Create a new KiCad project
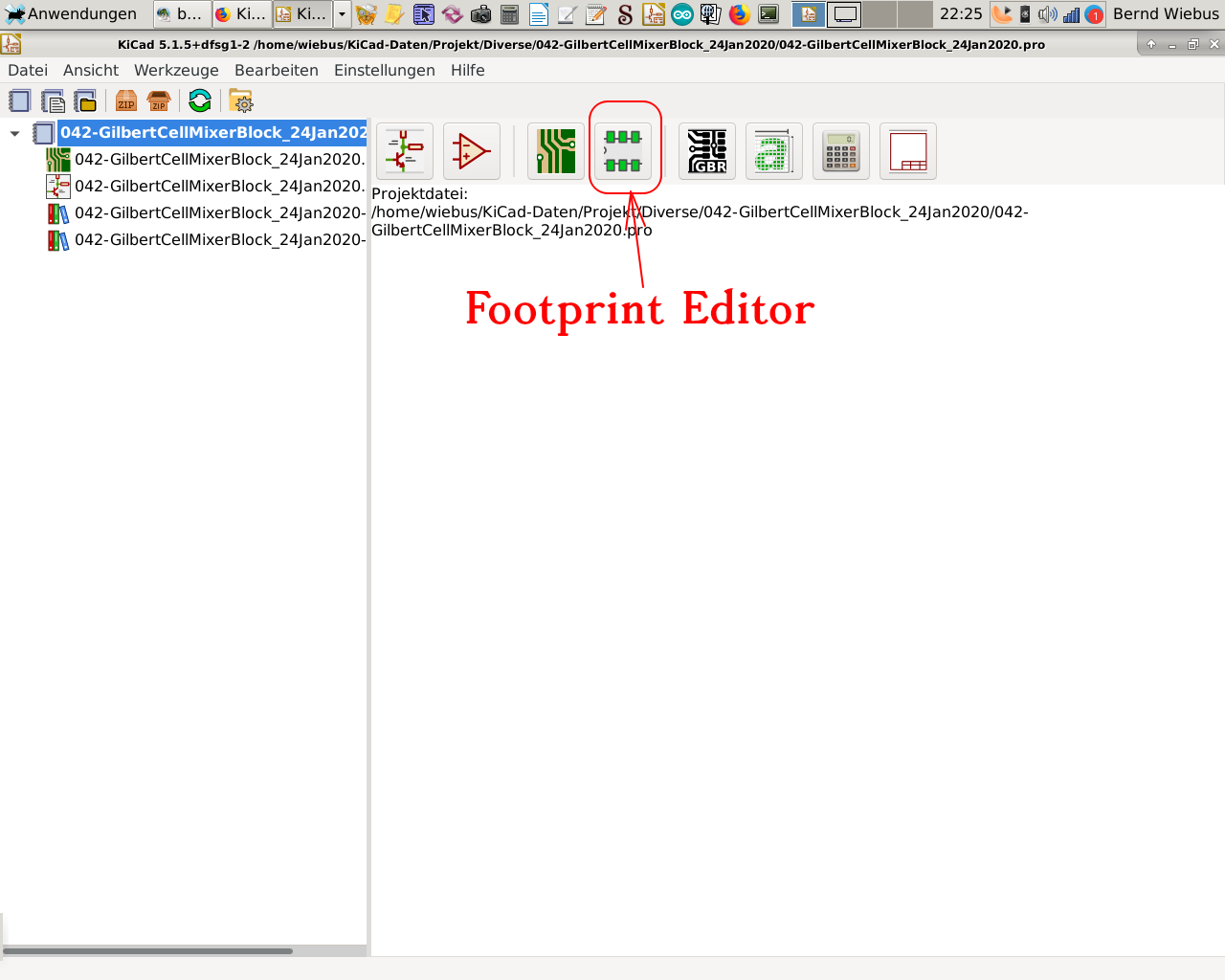This screenshot has height=980, width=1225. (19, 101)
